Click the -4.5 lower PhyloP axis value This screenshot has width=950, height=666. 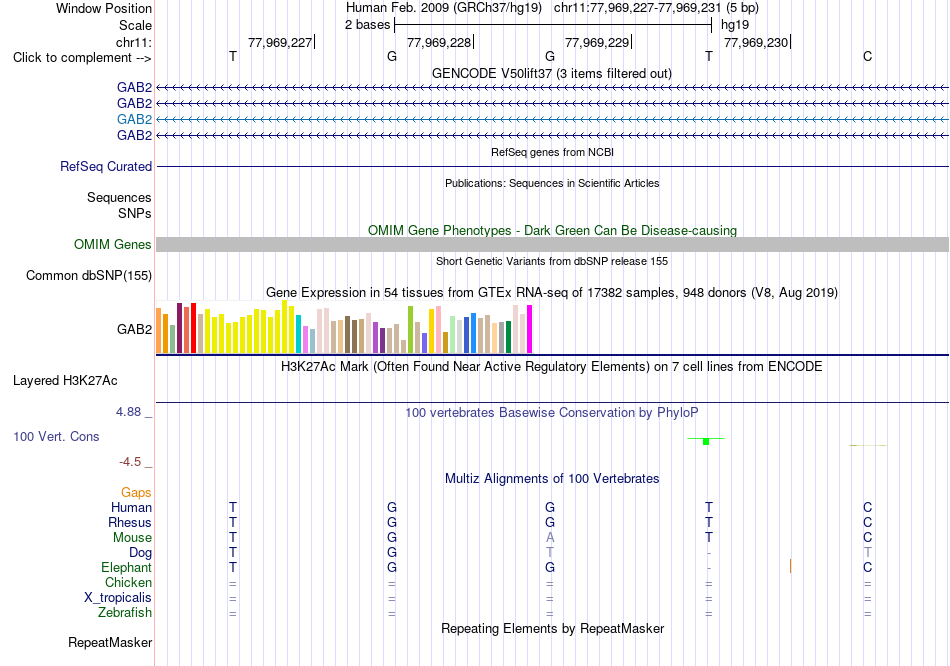point(130,462)
